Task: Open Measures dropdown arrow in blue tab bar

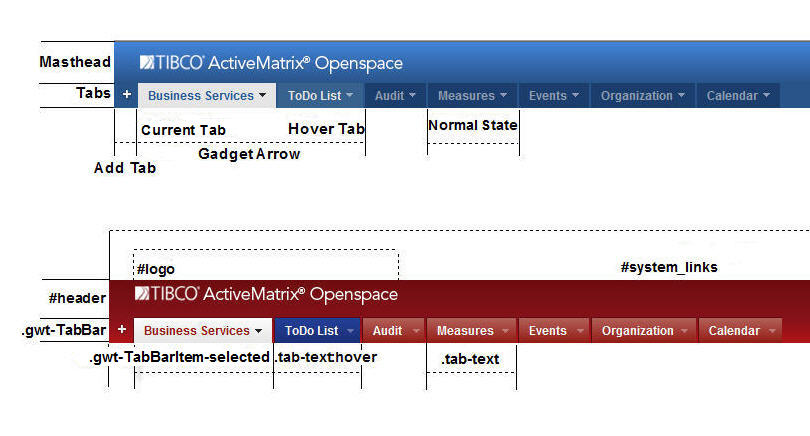Action: [x=503, y=95]
